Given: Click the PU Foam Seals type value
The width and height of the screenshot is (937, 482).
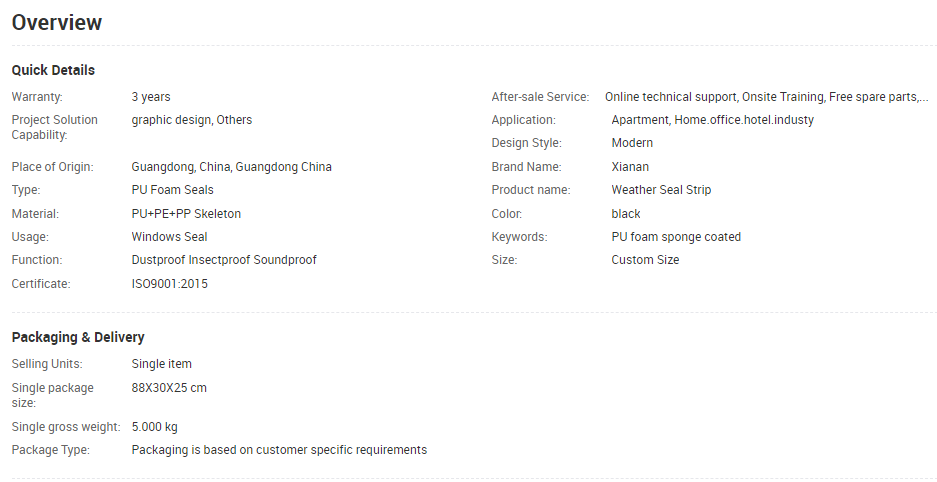Looking at the screenshot, I should (172, 190).
